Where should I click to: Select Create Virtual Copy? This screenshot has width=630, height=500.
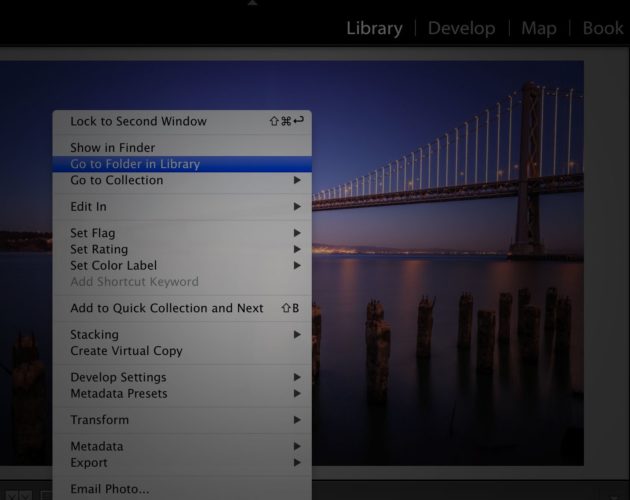[182, 351]
